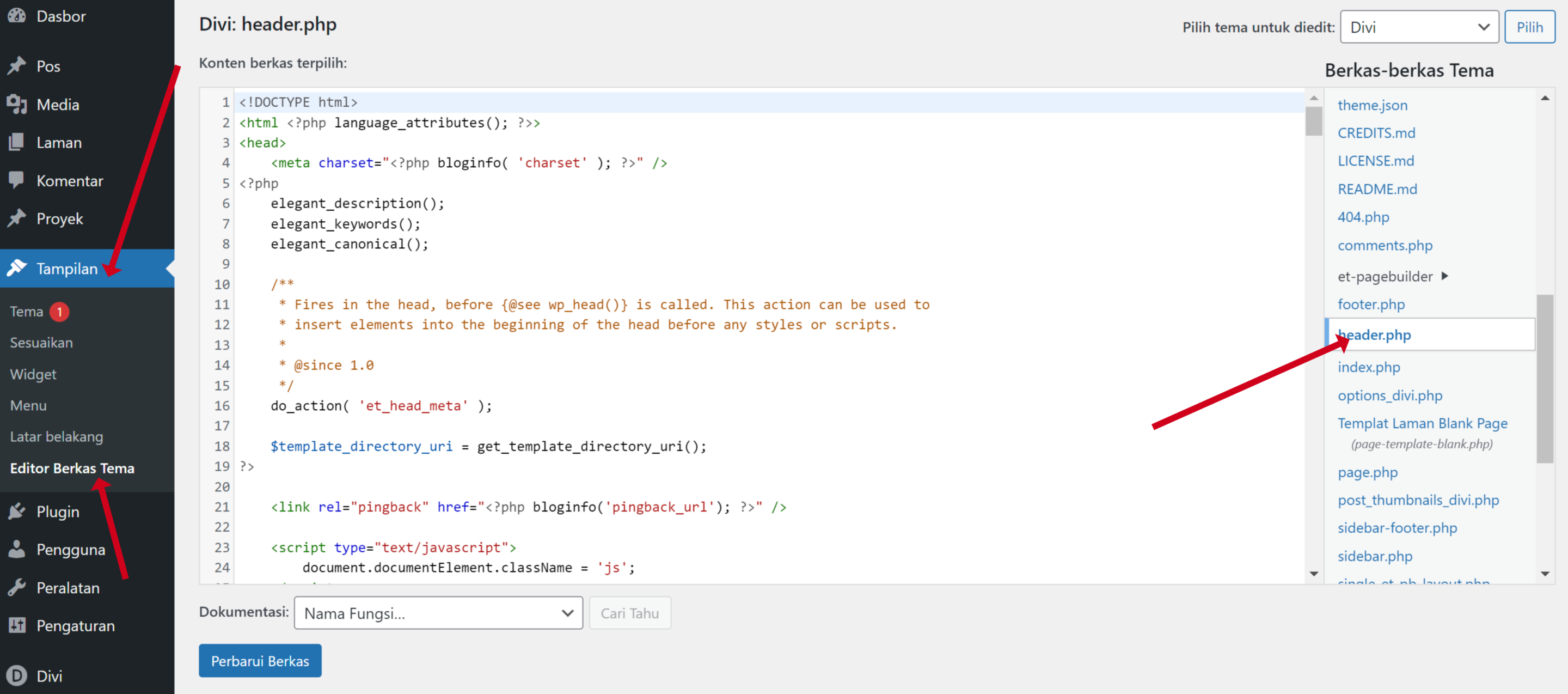This screenshot has height=694, width=1568.
Task: Click code editor scrollbar thumb
Action: coord(1314,120)
